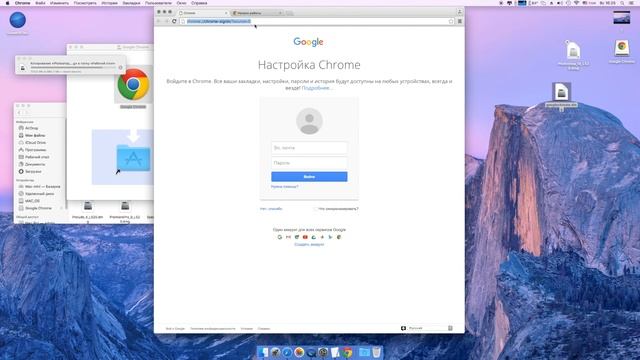Open the История menu
Viewport: 640px width, 360px height.
[x=109, y=3]
